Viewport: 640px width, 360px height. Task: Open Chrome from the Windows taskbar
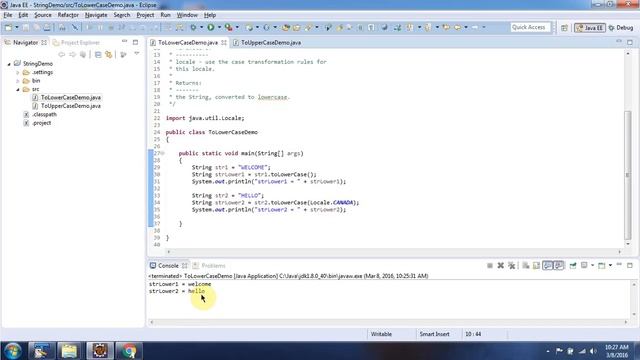click(x=129, y=351)
